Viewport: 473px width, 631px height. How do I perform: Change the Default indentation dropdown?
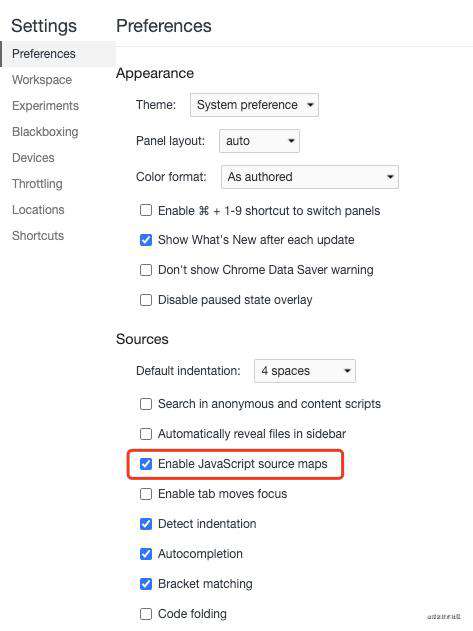coord(305,371)
